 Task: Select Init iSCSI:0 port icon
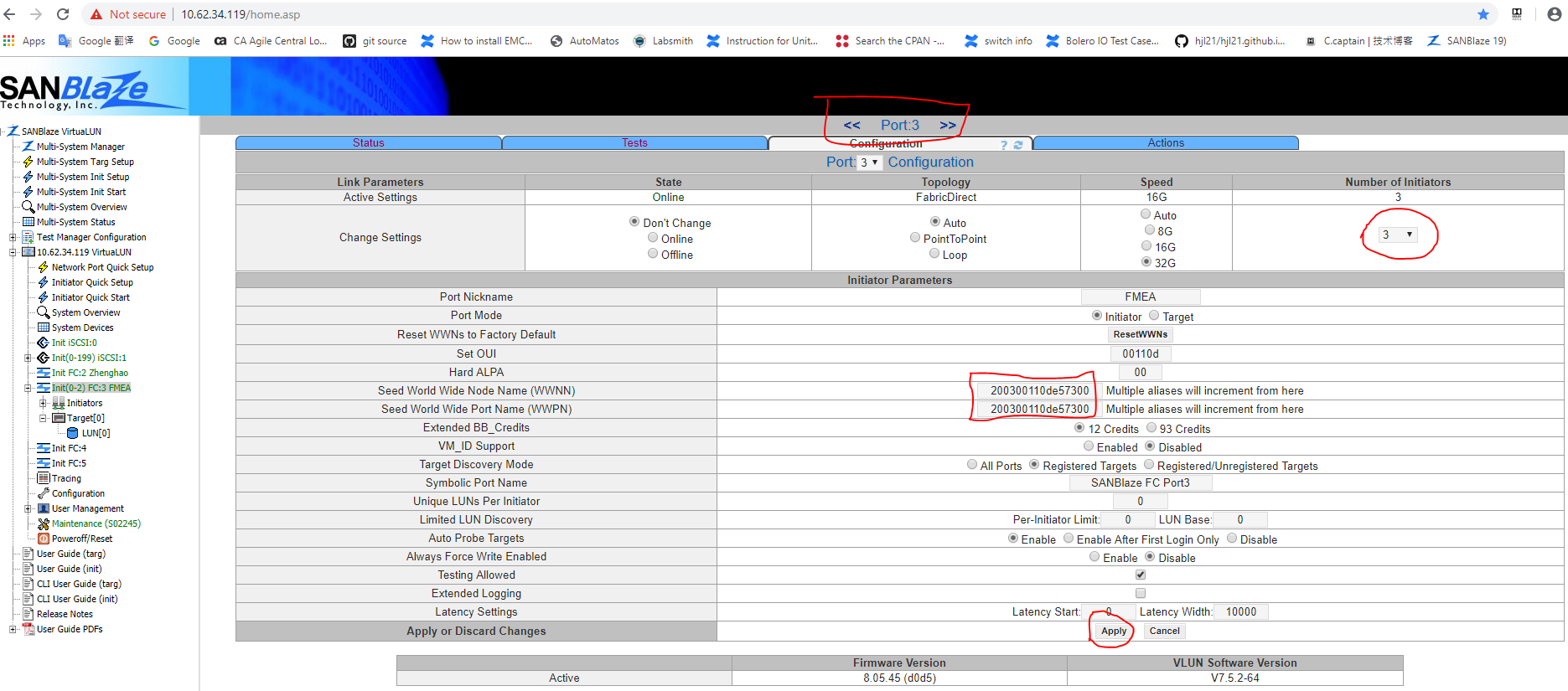[44, 343]
